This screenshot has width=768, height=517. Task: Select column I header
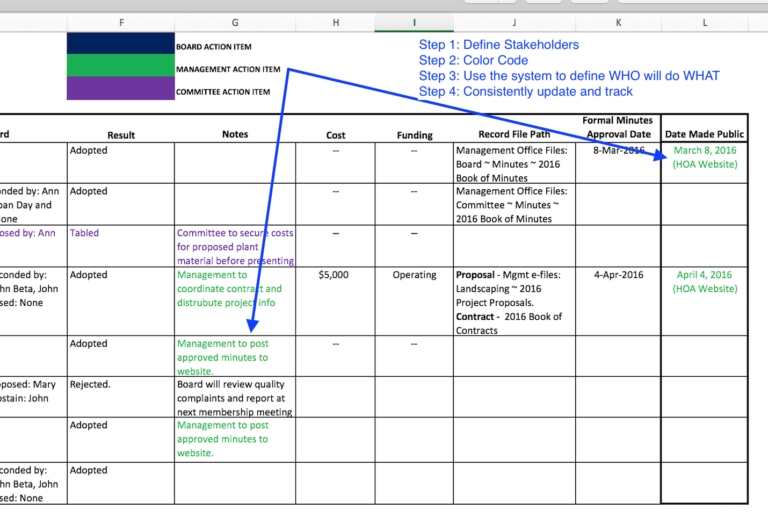click(x=414, y=23)
